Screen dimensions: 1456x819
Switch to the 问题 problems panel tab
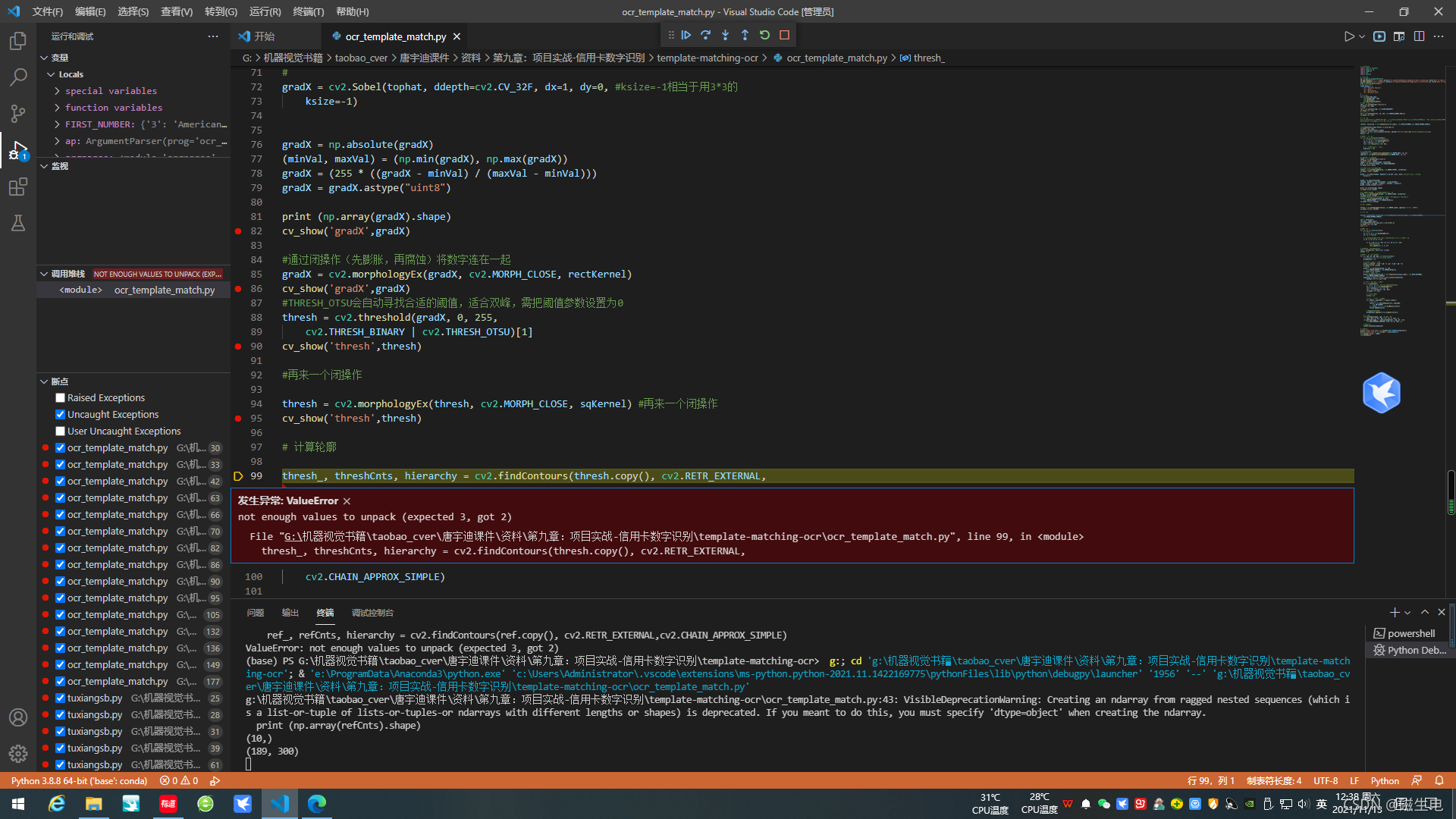[x=256, y=613]
